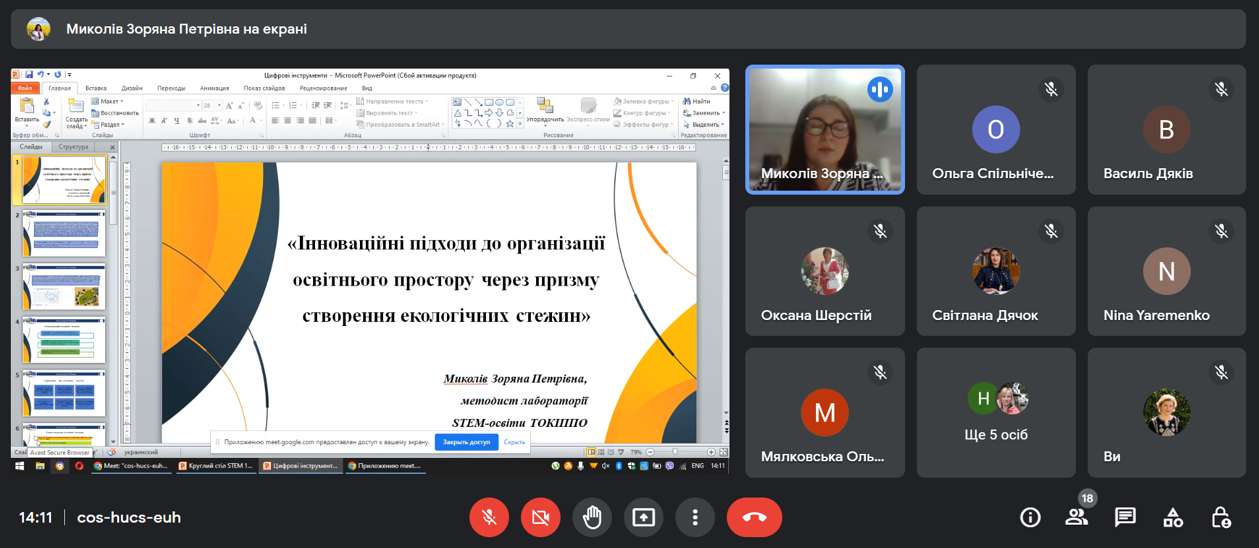Image resolution: width=1259 pixels, height=548 pixels.
Task: Click meeting code cos-hucs-euh text
Action: [x=129, y=517]
